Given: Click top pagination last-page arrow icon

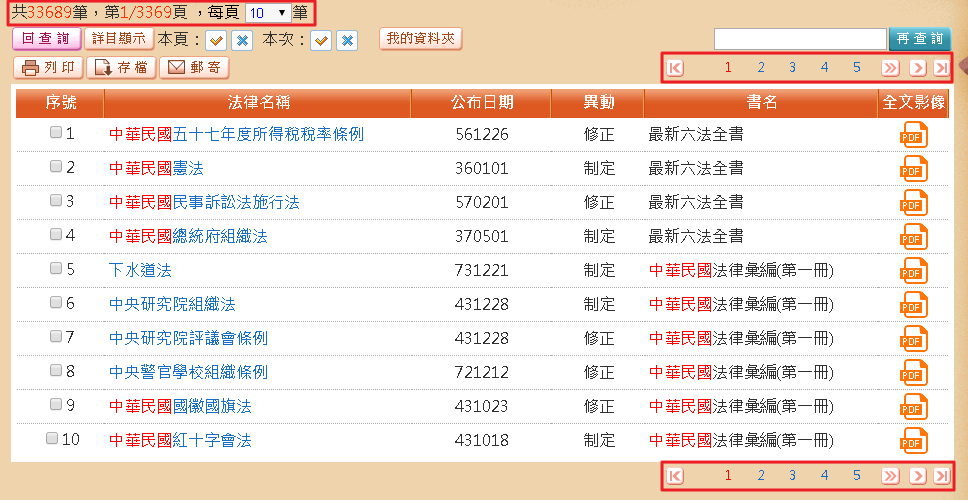Looking at the screenshot, I should 941,68.
